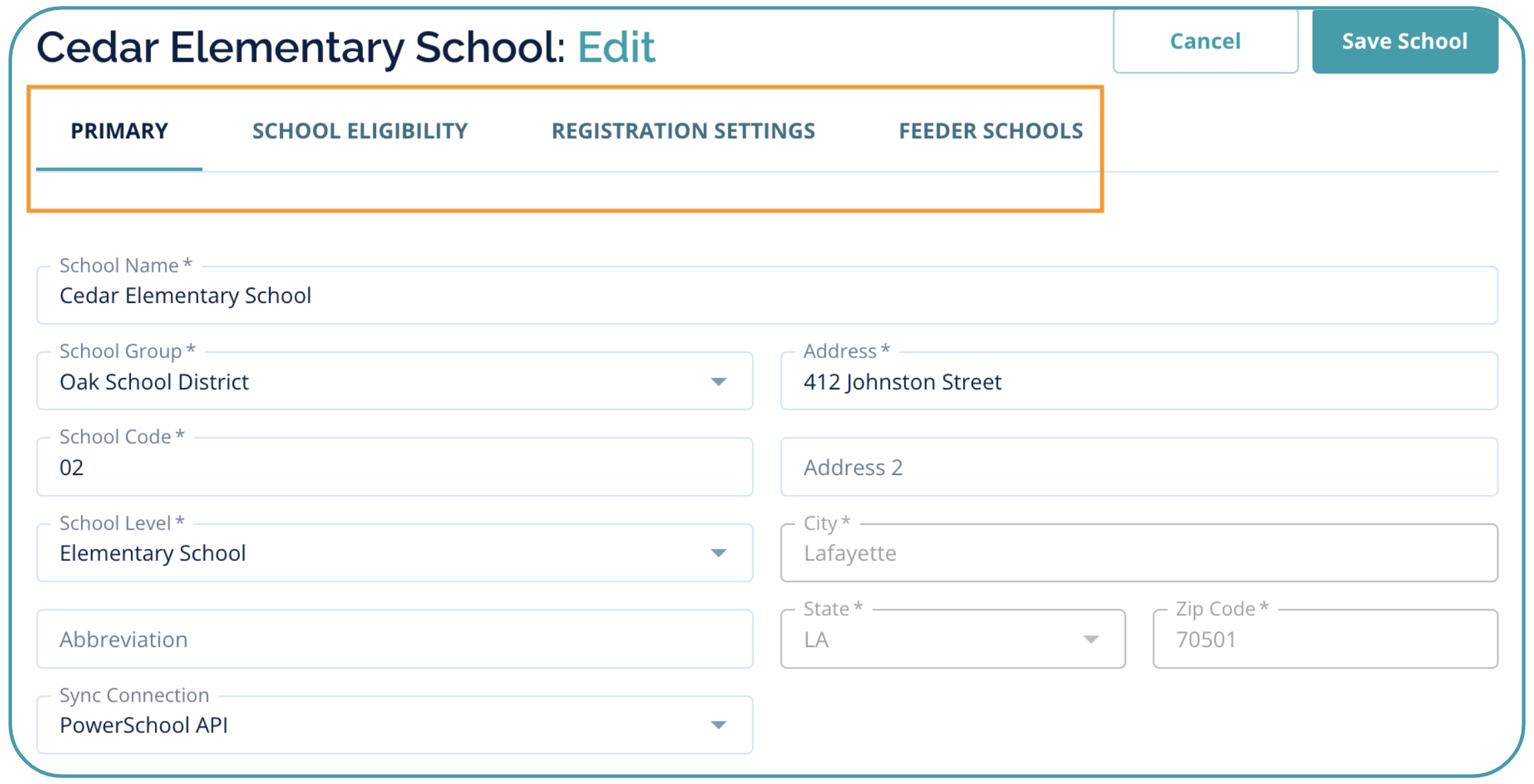Screen dimensions: 1534x784
Task: Expand the School Group dropdown arrow
Action: 718,381
